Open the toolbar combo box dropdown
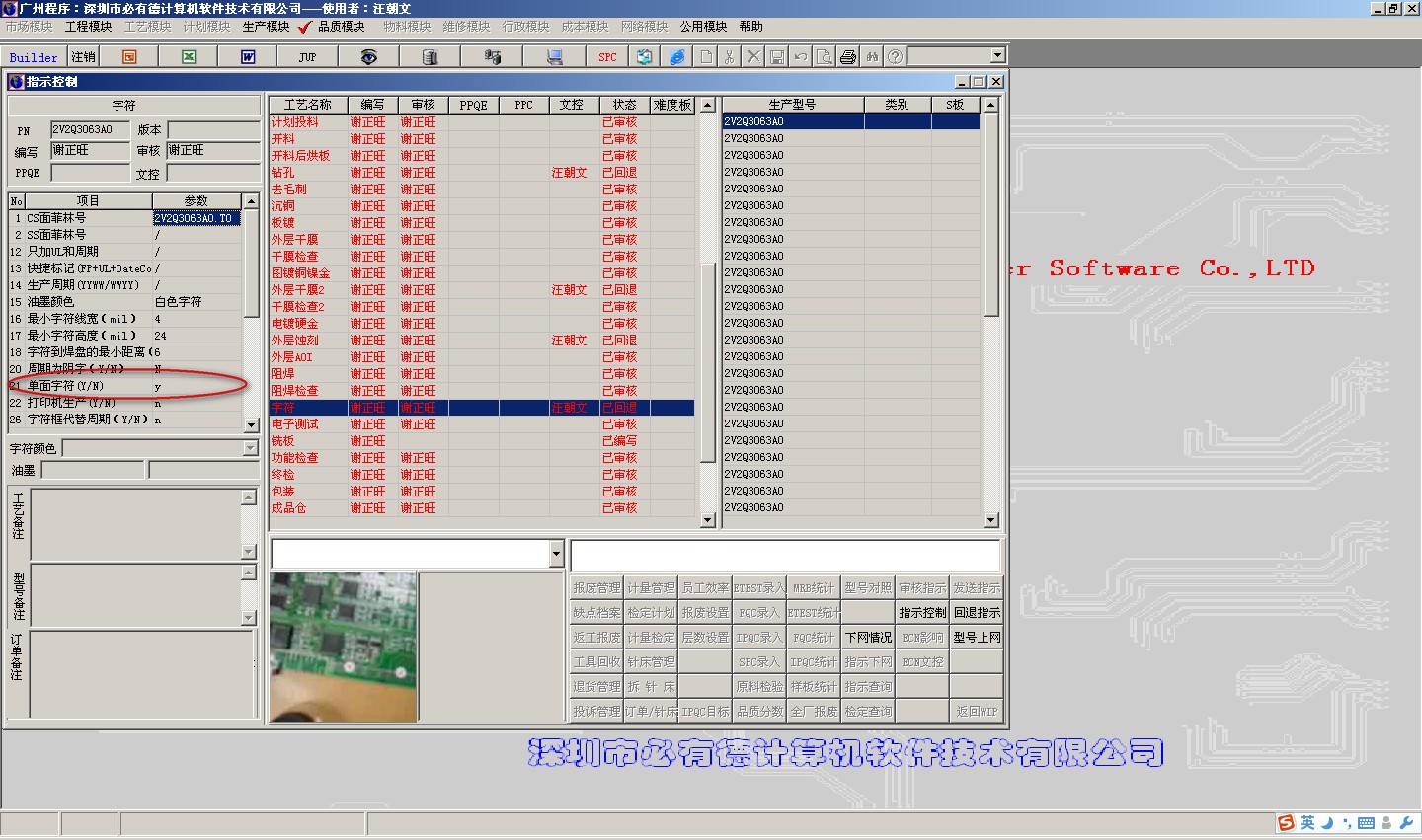Screen dimensions: 1422x840 point(997,56)
